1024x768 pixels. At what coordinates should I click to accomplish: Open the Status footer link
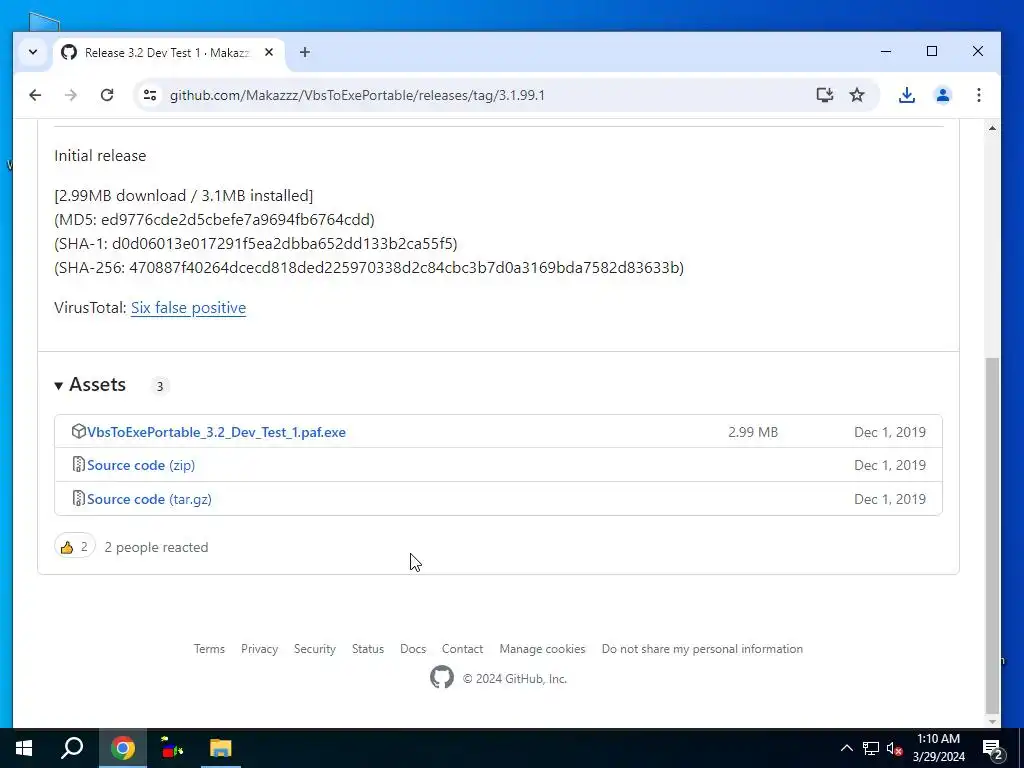(x=368, y=648)
